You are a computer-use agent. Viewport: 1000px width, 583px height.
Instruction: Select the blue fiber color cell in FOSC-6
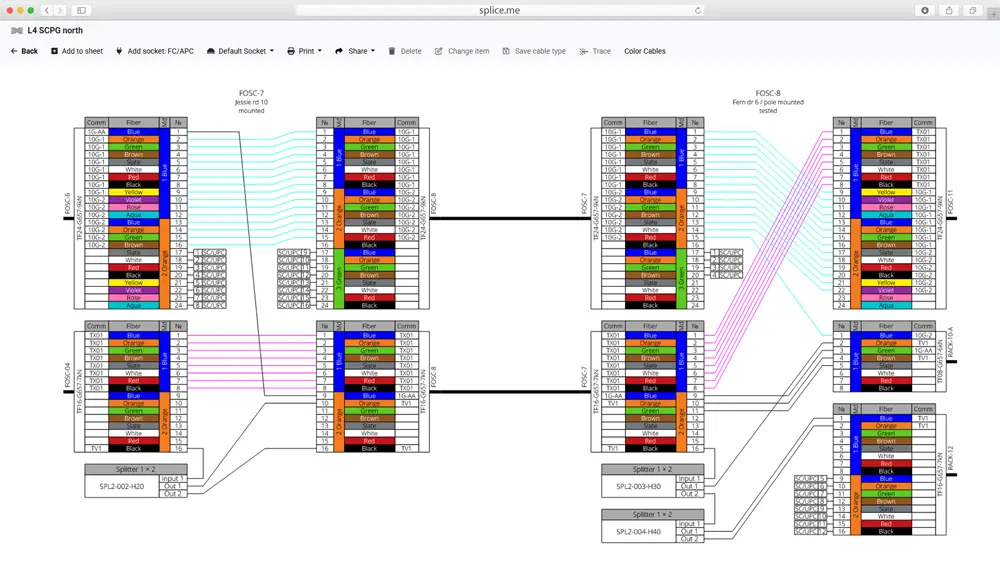(x=133, y=131)
